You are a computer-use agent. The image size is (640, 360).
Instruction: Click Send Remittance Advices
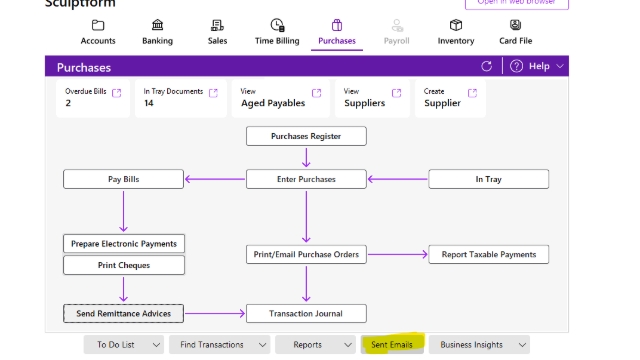click(123, 313)
